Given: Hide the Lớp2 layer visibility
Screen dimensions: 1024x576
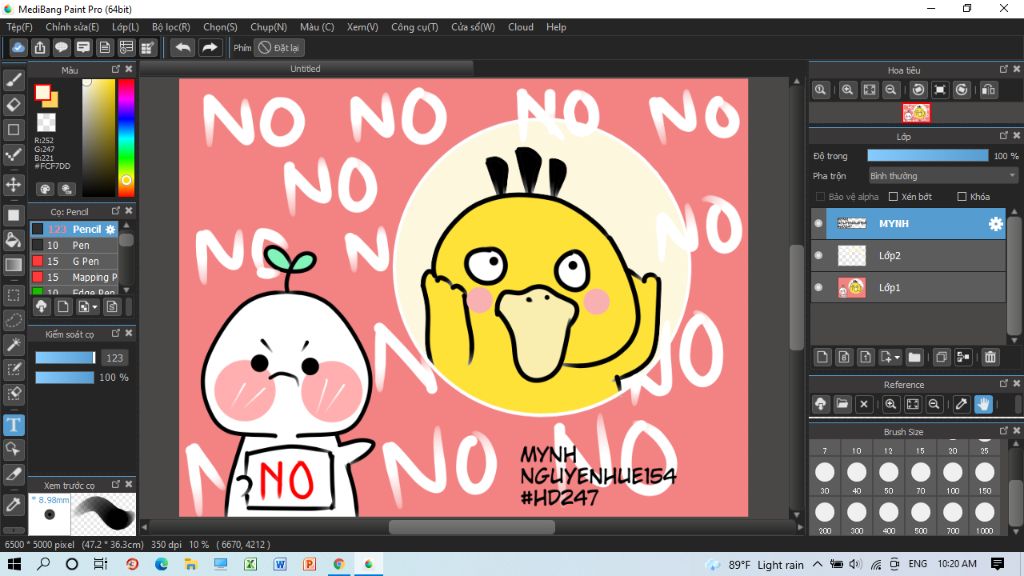Looking at the screenshot, I should point(818,255).
